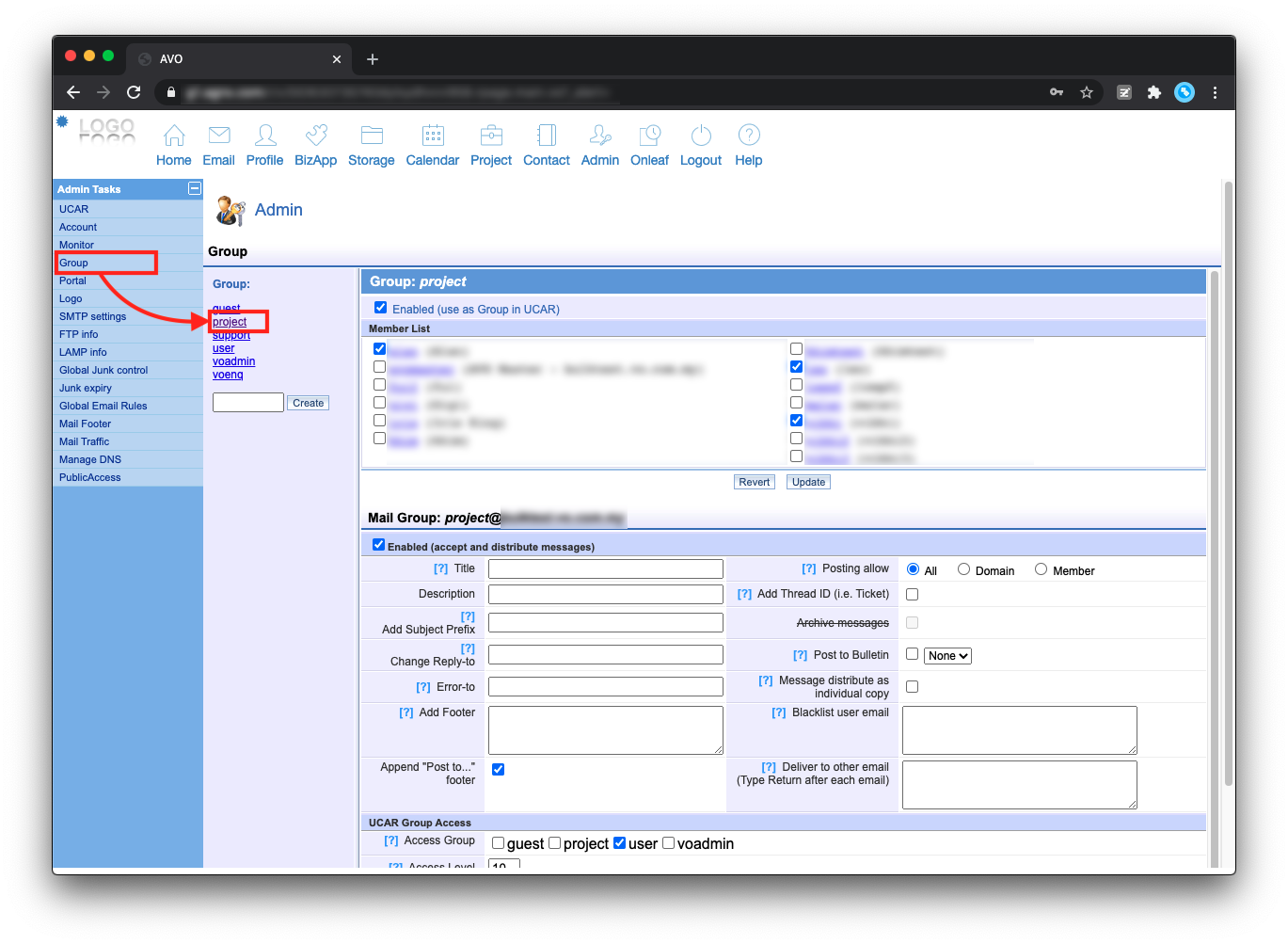Toggle voadmin access group checkbox

[x=668, y=843]
